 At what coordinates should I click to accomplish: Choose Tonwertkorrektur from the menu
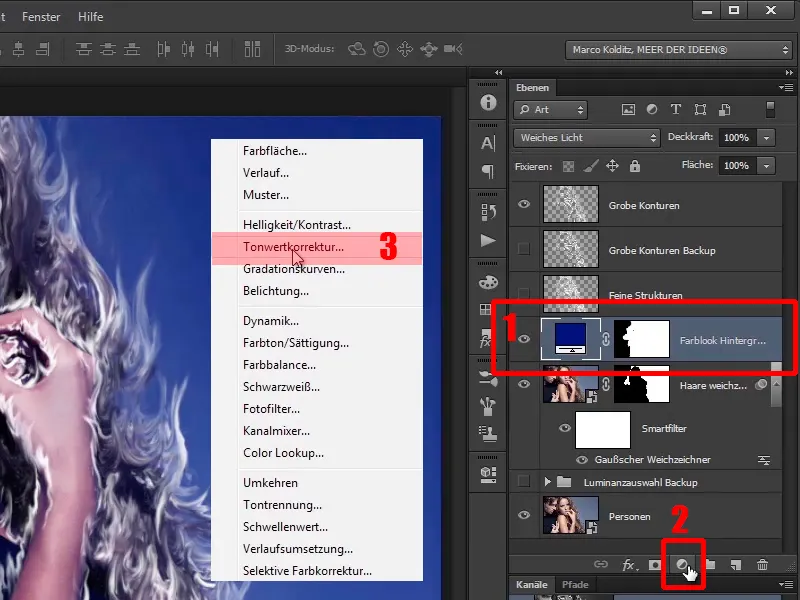pyautogui.click(x=293, y=247)
